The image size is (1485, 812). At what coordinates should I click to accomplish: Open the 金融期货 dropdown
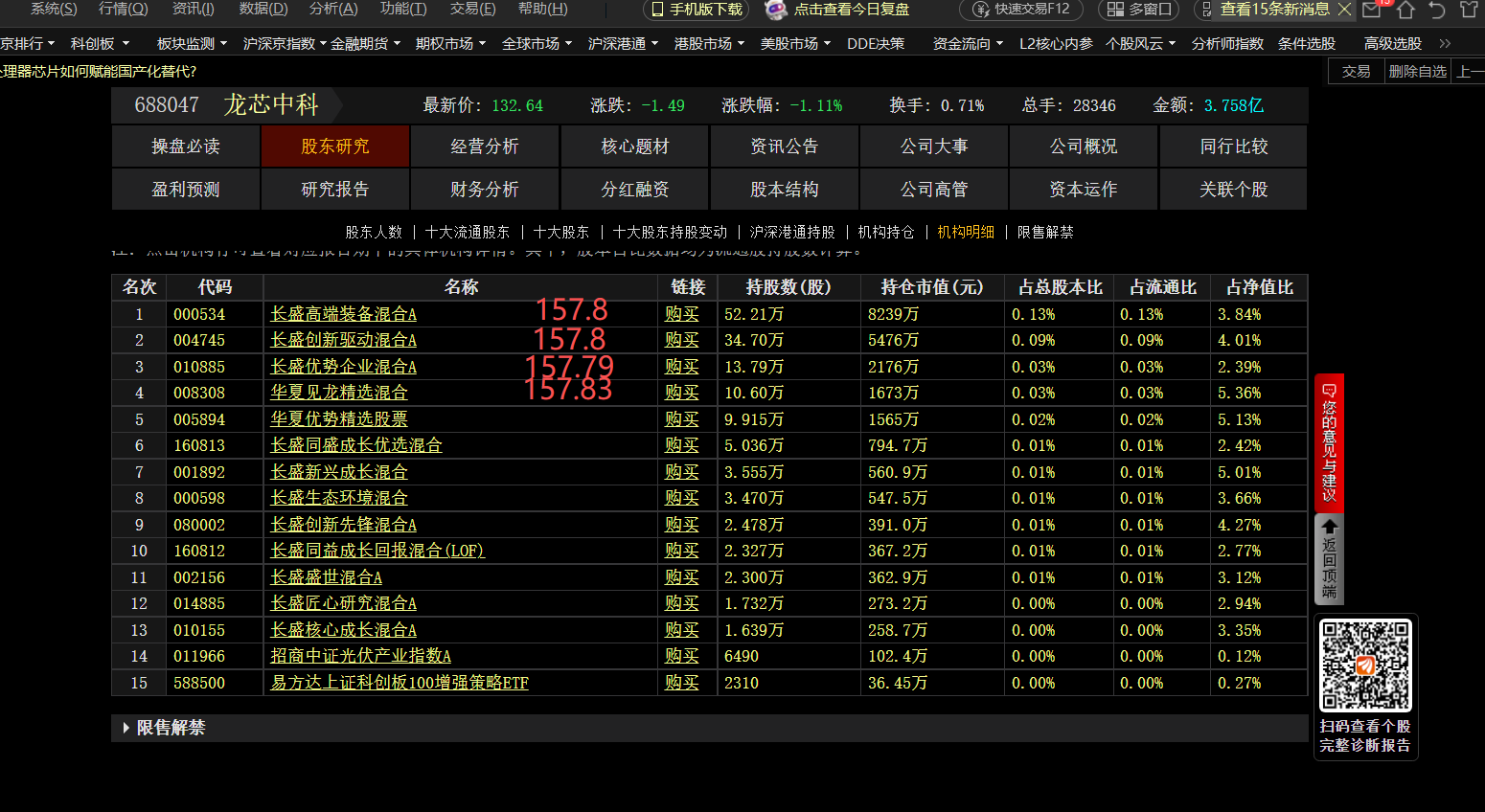(x=365, y=44)
